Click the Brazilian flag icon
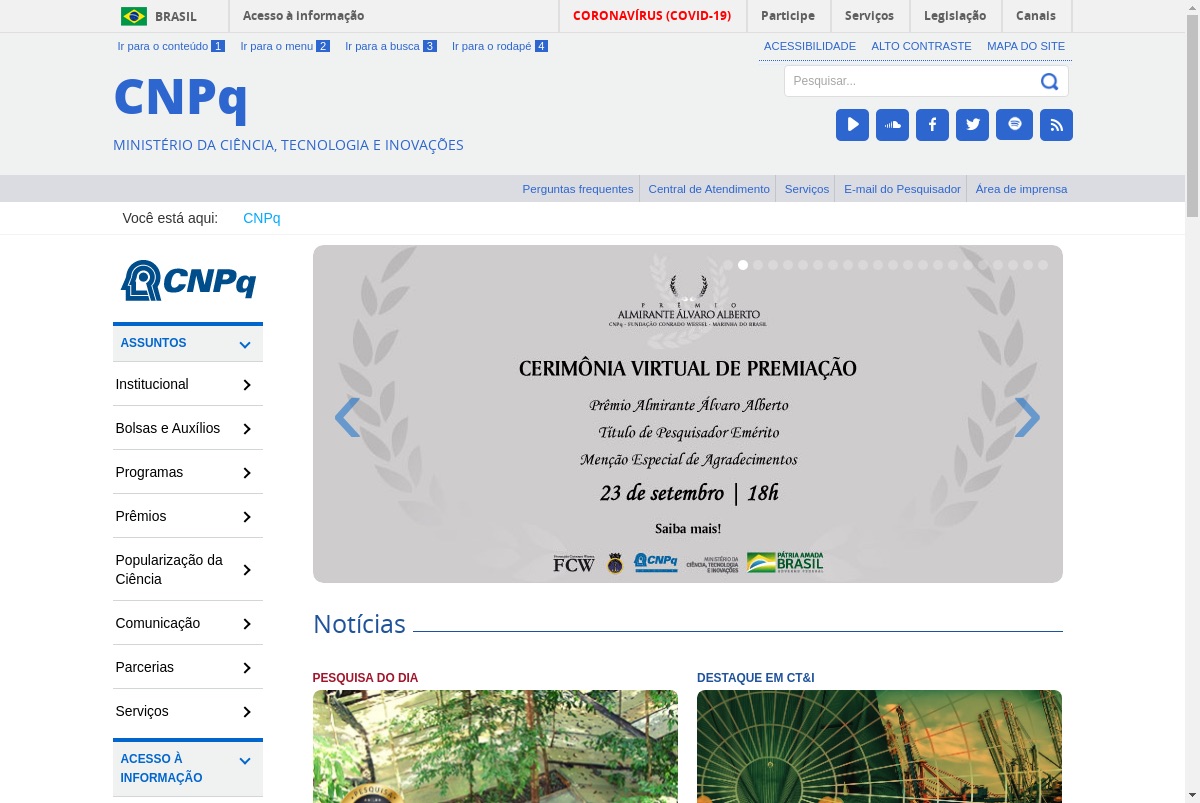 click(134, 16)
